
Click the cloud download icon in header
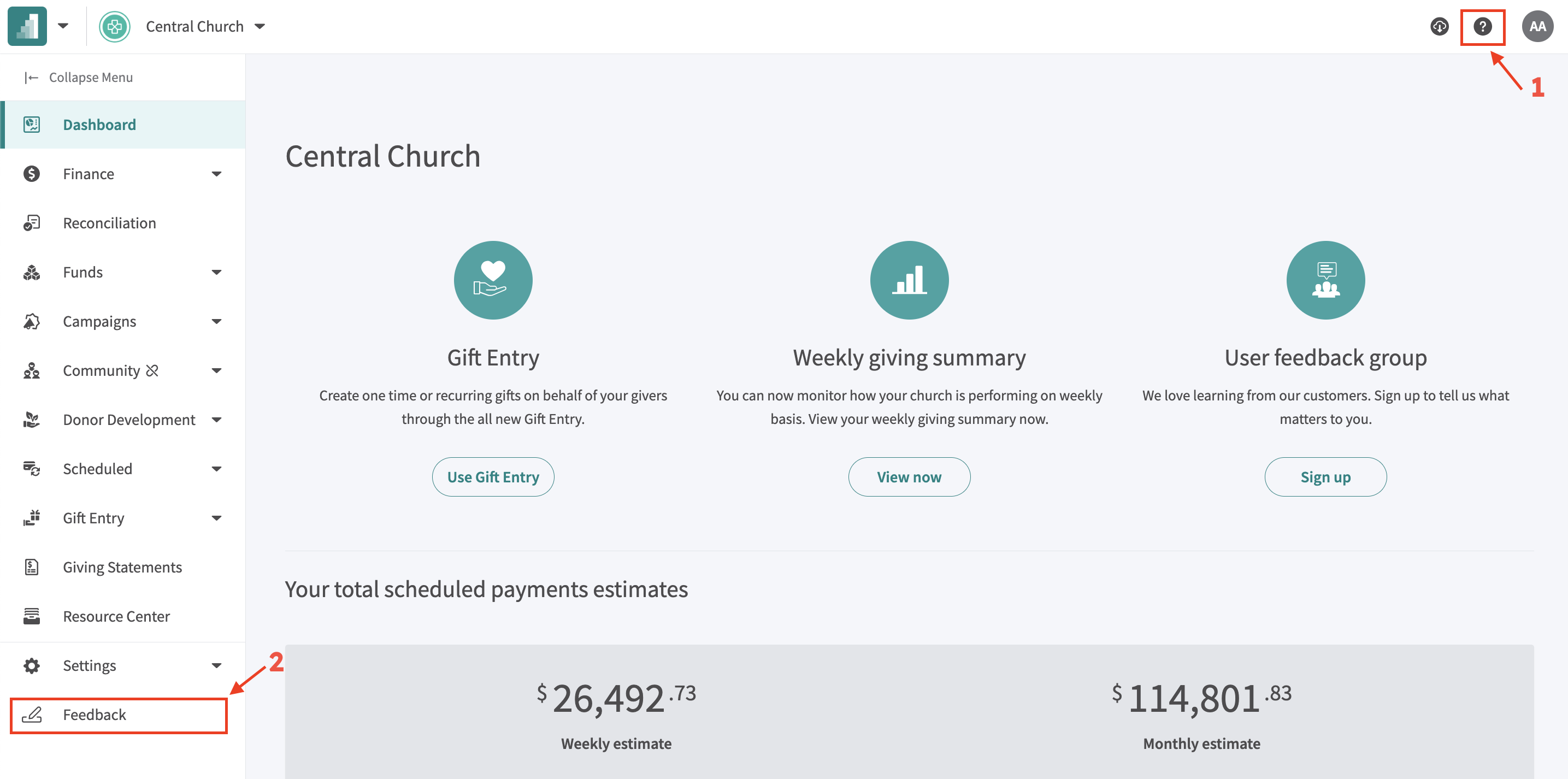[1439, 27]
